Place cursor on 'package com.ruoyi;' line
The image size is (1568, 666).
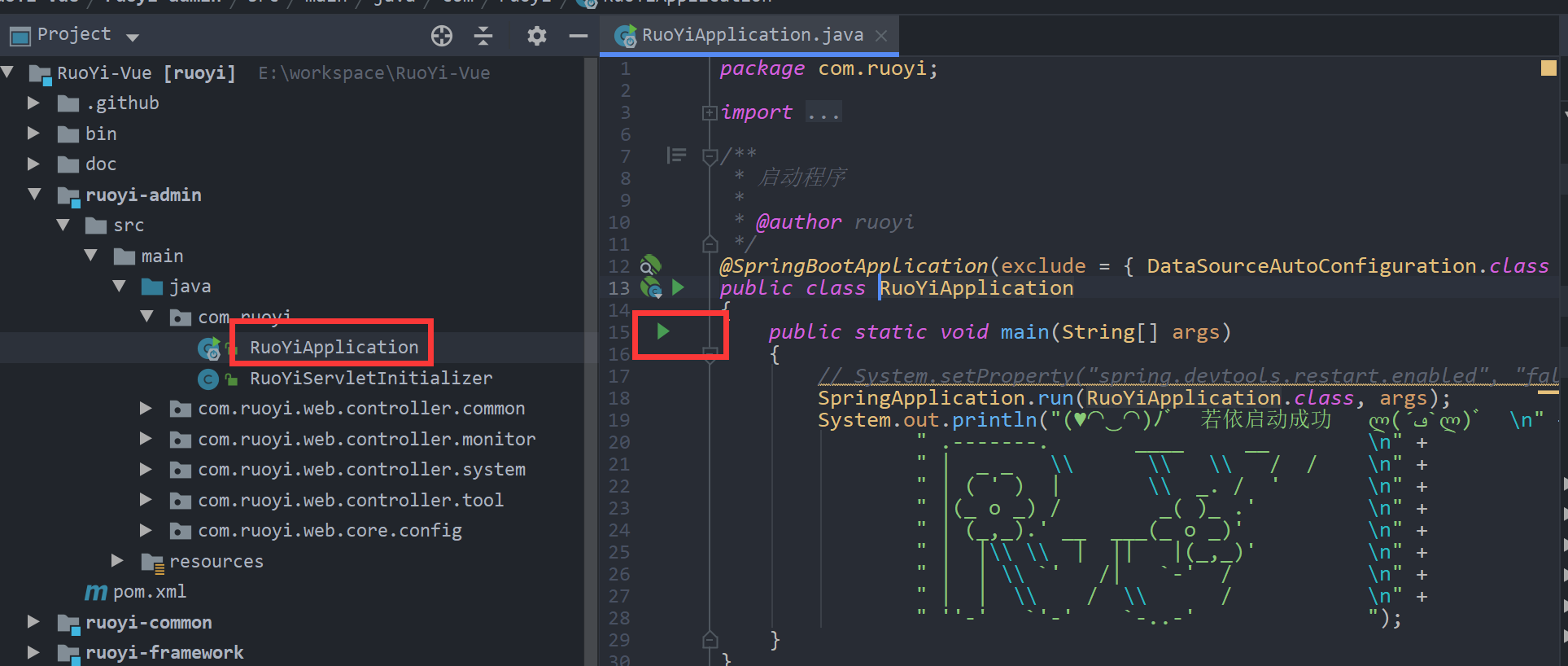pos(828,68)
